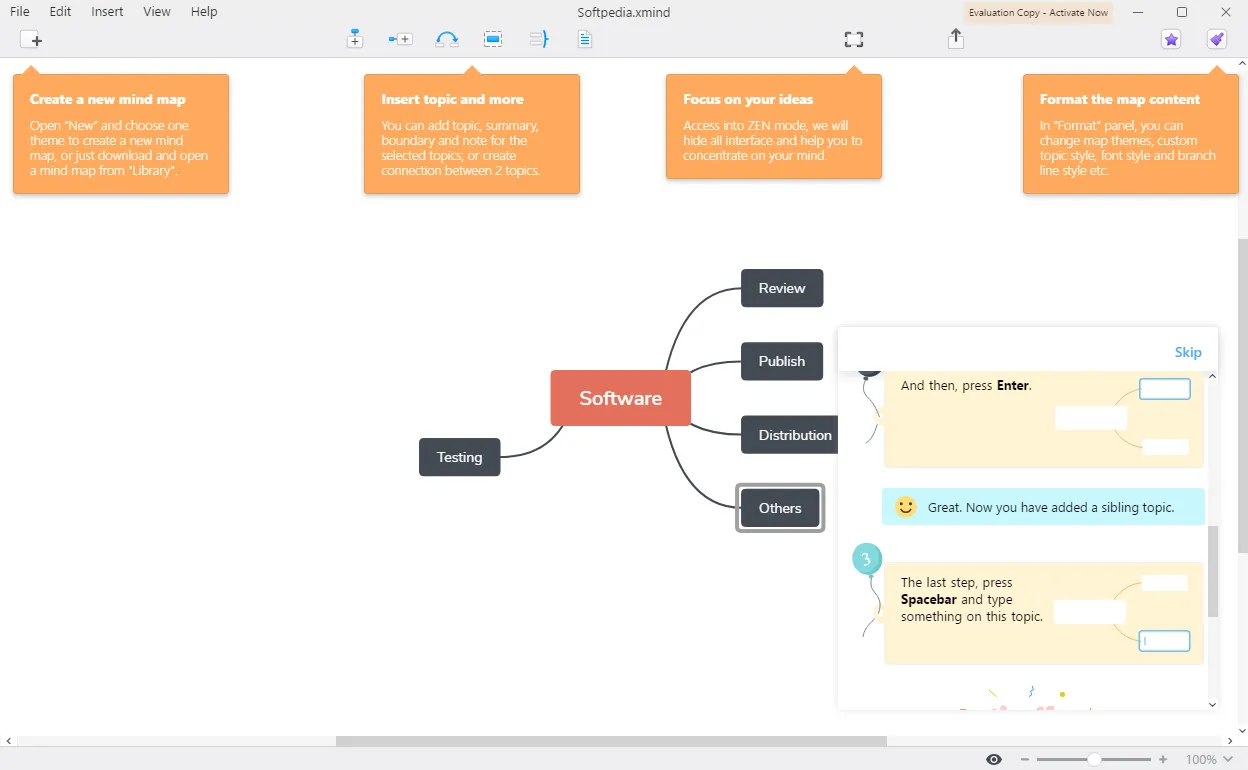Toggle the eye view icon in status bar
The image size is (1248, 770).
(994, 760)
